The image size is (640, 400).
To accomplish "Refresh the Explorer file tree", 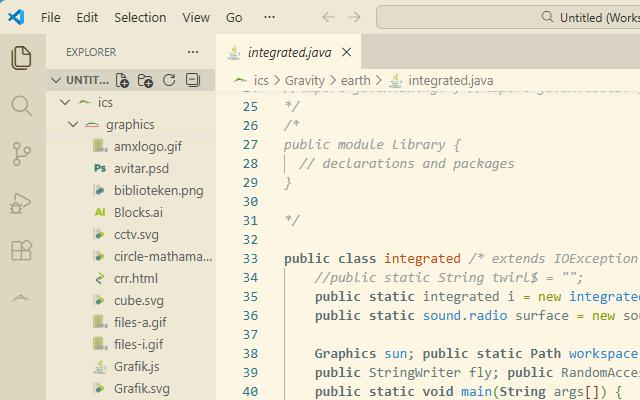I will click(169, 80).
